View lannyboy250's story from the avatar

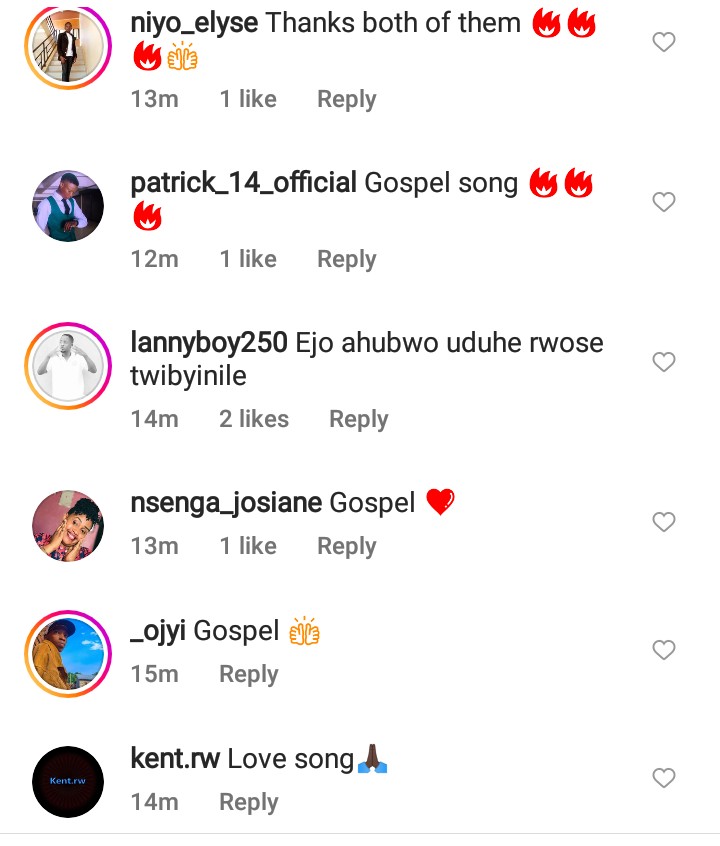pyautogui.click(x=68, y=366)
